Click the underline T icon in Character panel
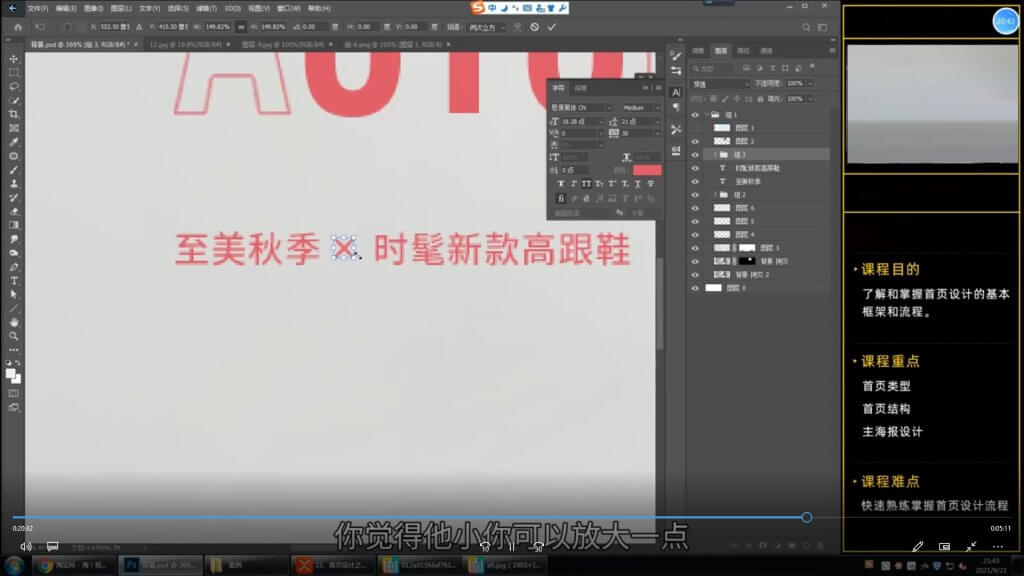This screenshot has height=576, width=1024. click(x=638, y=184)
